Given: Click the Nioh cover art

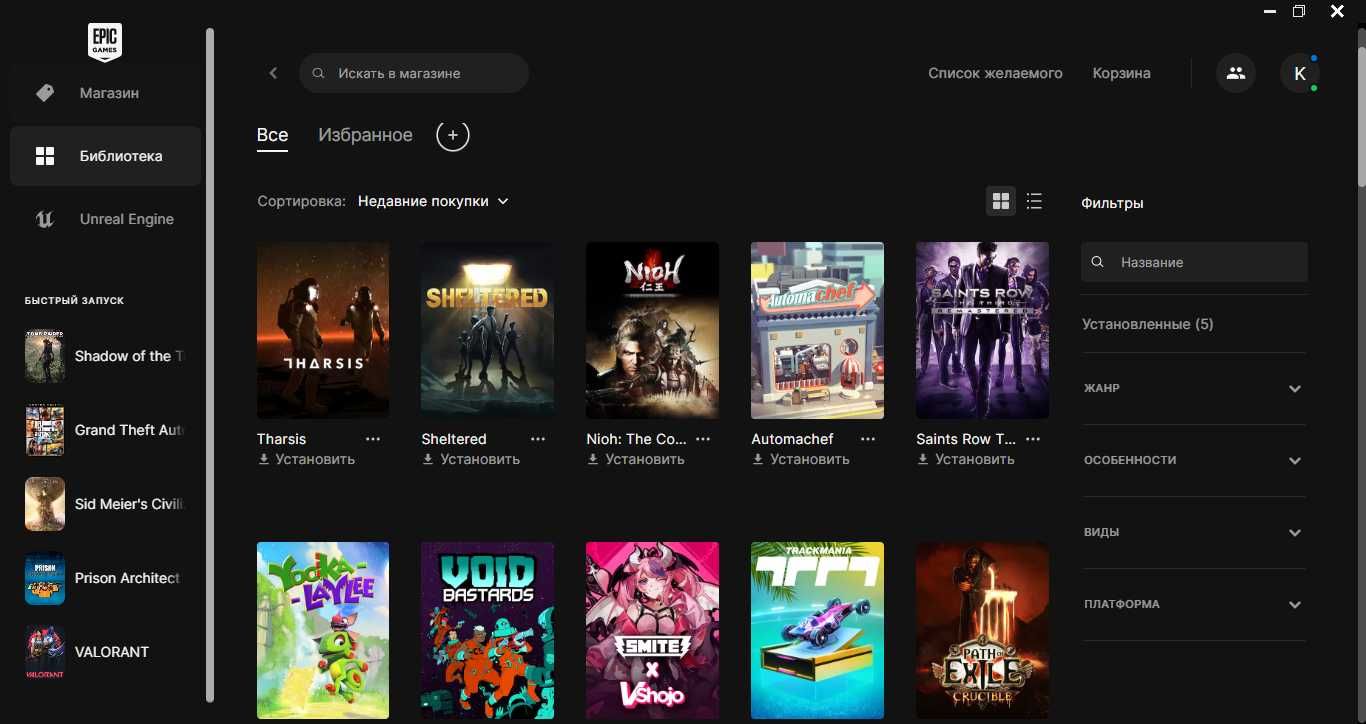Looking at the screenshot, I should (652, 330).
